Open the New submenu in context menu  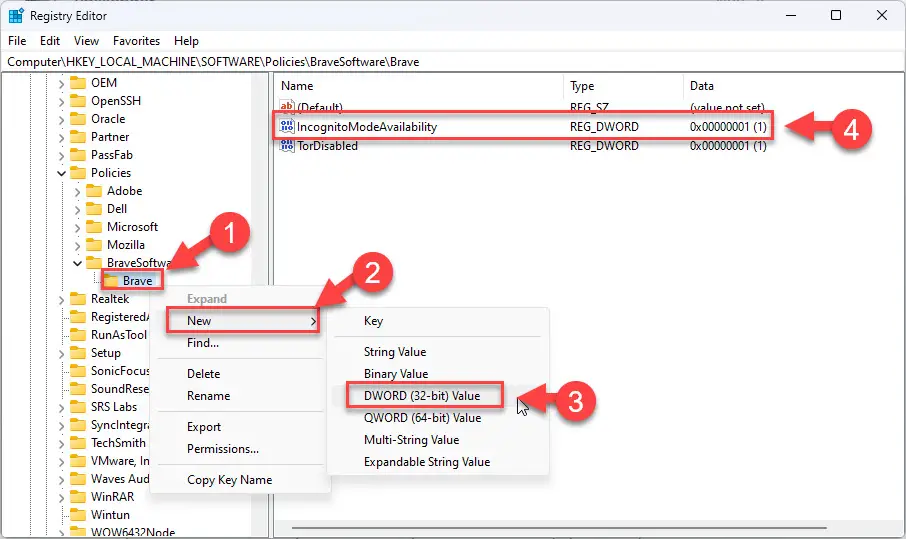243,321
